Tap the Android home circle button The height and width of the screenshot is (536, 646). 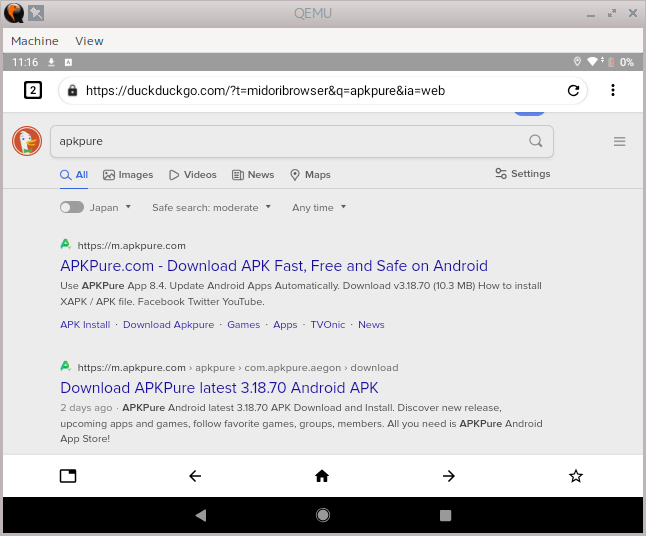point(323,515)
